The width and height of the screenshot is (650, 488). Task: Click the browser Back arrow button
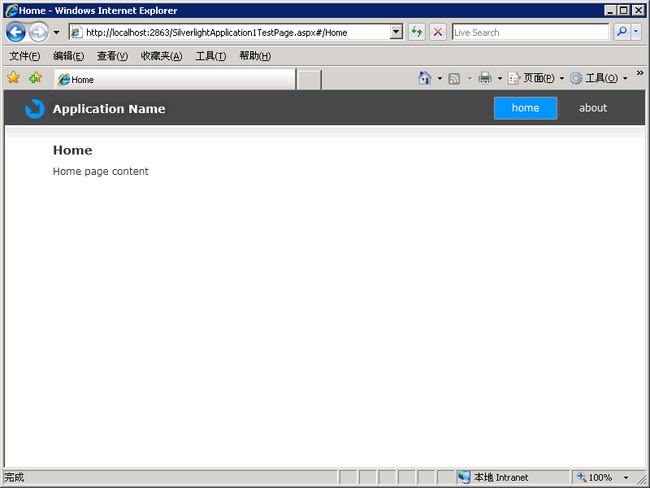point(16,32)
